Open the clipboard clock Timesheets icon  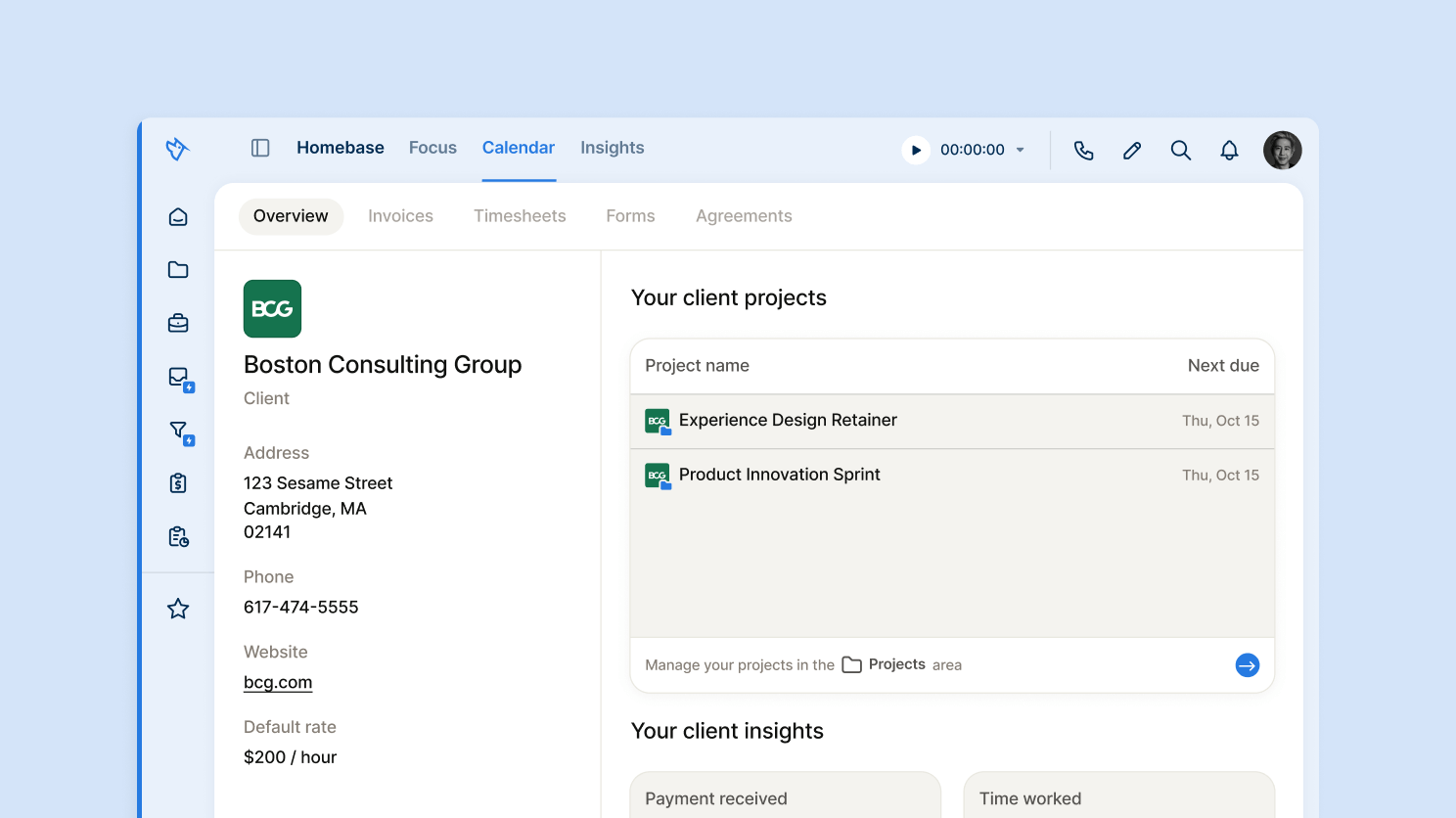coord(178,536)
